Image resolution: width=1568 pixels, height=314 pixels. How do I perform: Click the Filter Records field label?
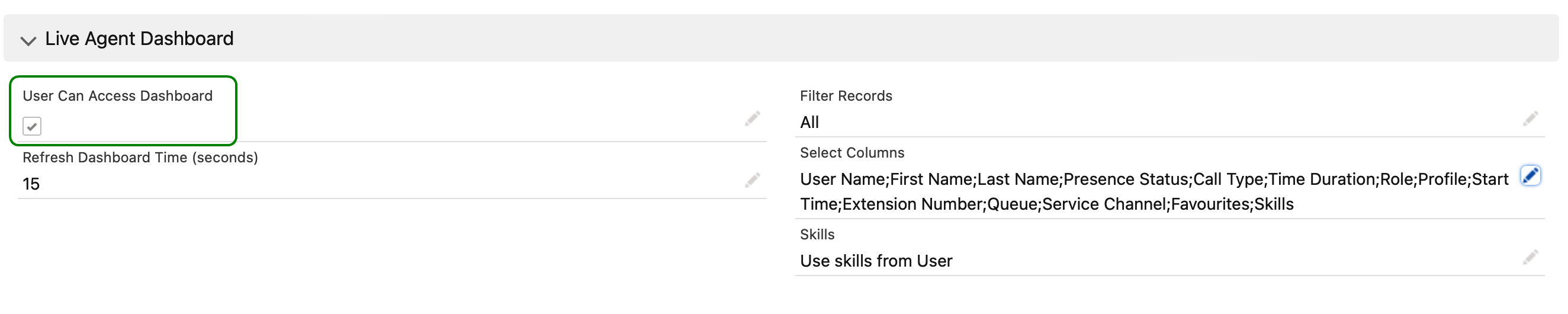click(x=846, y=95)
